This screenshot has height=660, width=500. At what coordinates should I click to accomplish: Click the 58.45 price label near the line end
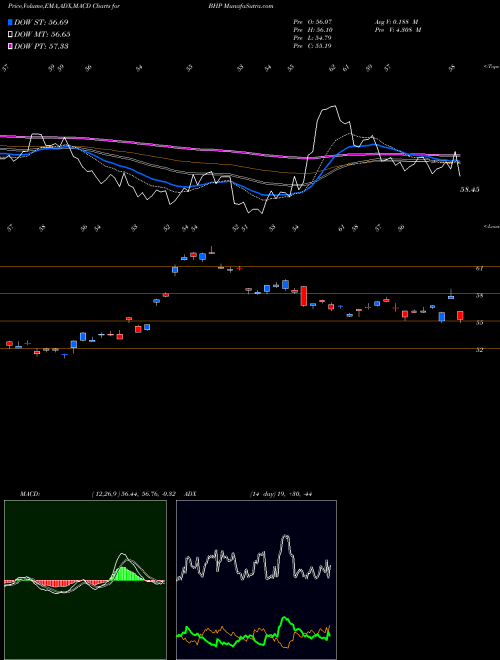[x=470, y=190]
